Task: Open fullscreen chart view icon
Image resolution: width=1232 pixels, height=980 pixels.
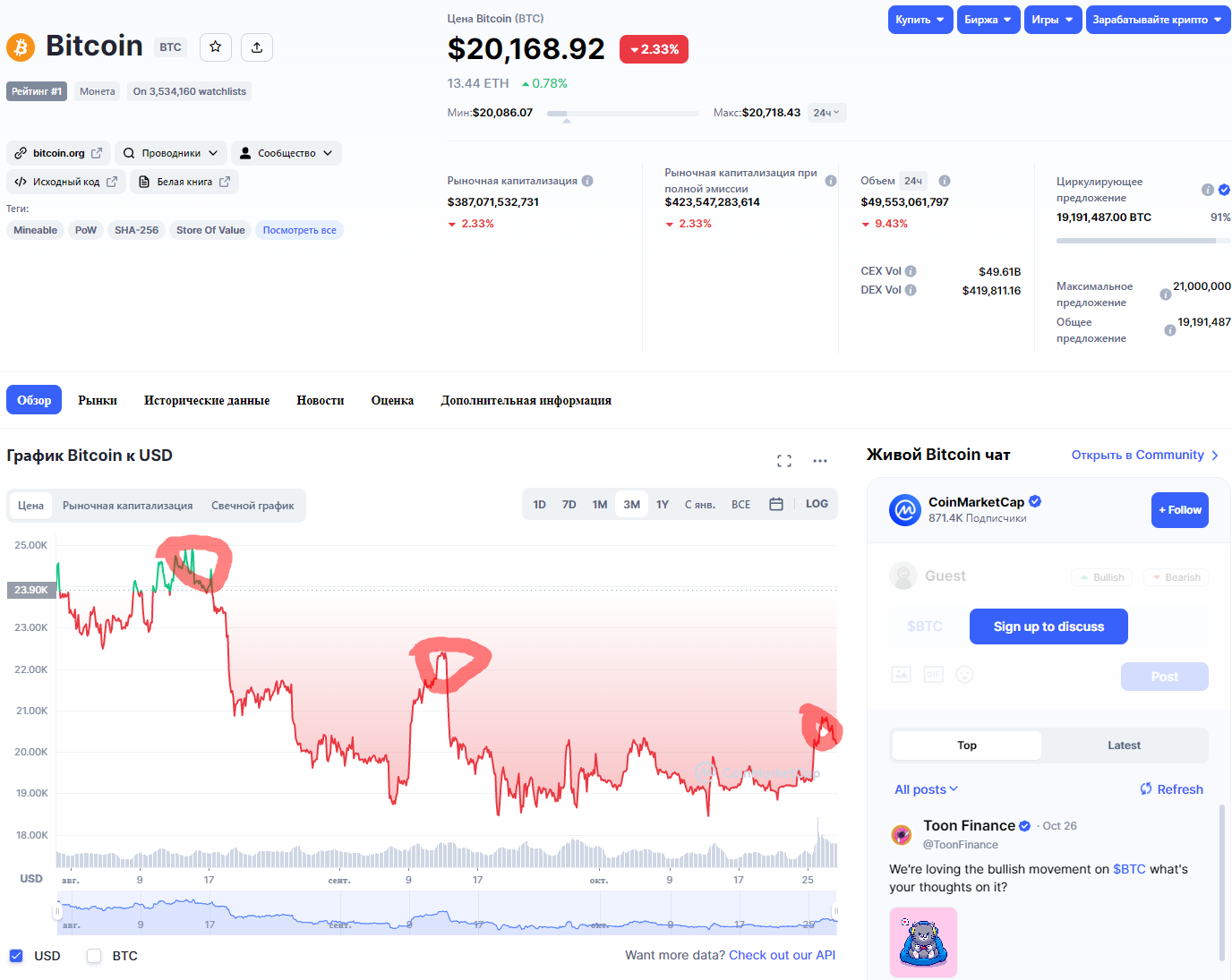Action: coord(784,461)
